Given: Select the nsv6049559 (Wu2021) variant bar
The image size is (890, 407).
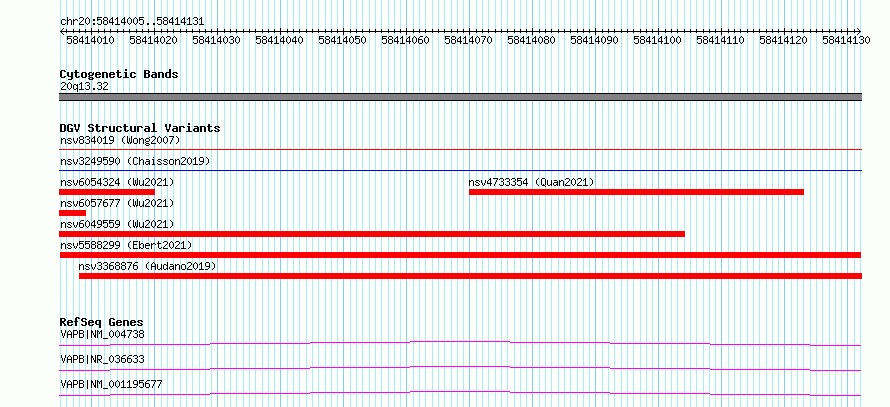Looking at the screenshot, I should 372,234.
